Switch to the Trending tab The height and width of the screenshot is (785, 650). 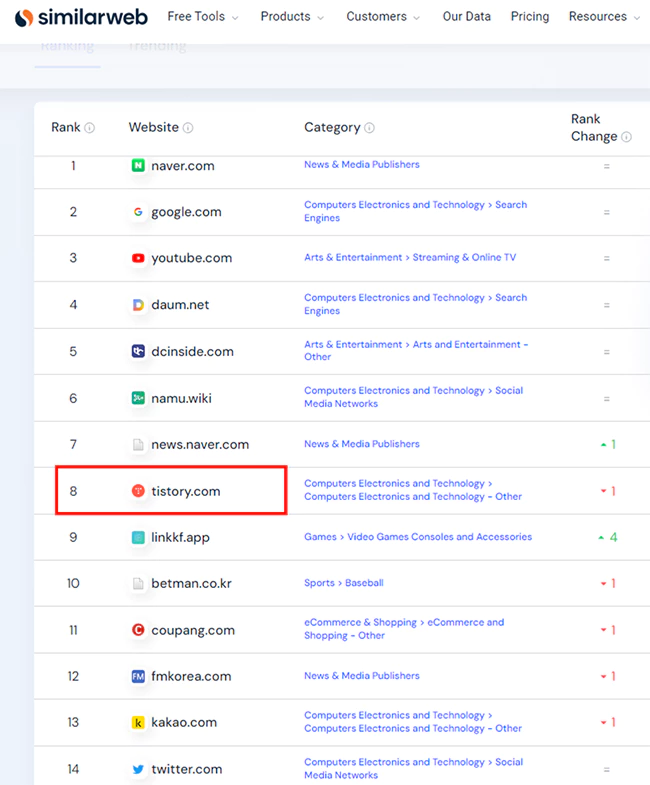pyautogui.click(x=158, y=47)
